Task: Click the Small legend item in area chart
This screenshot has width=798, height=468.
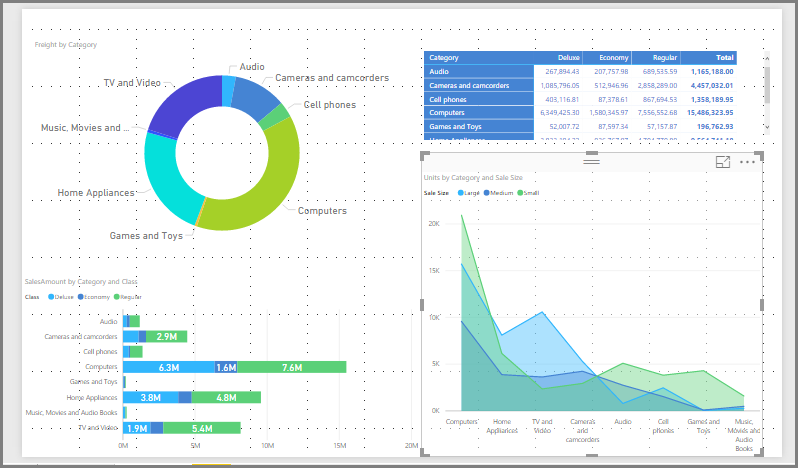Action: (529, 192)
